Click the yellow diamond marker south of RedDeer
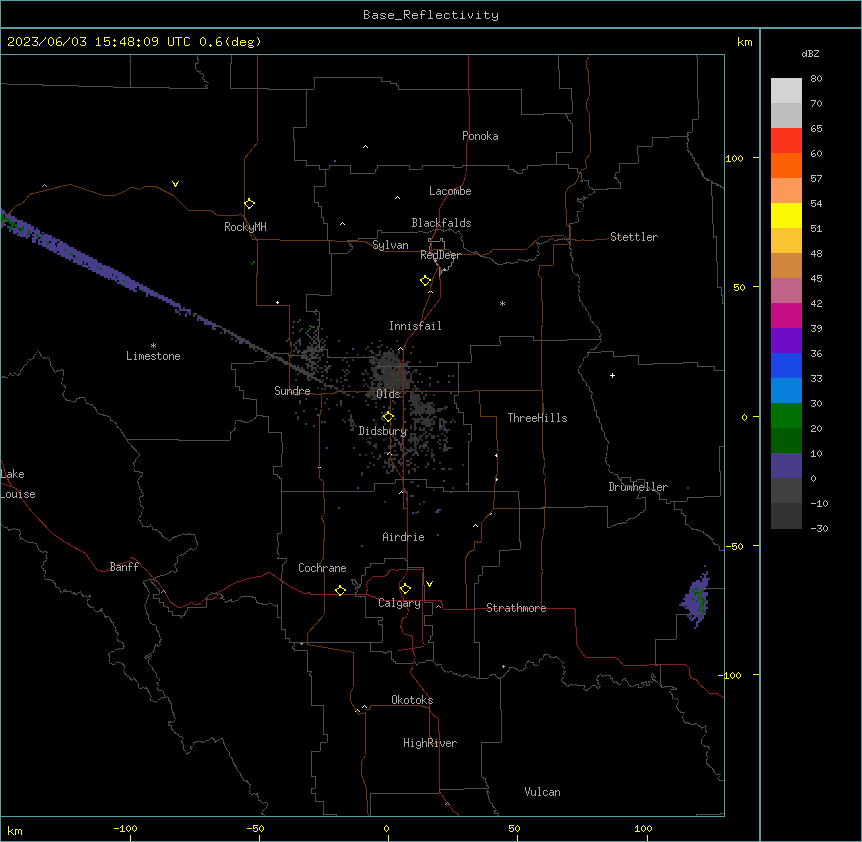This screenshot has width=862, height=842. tap(425, 281)
